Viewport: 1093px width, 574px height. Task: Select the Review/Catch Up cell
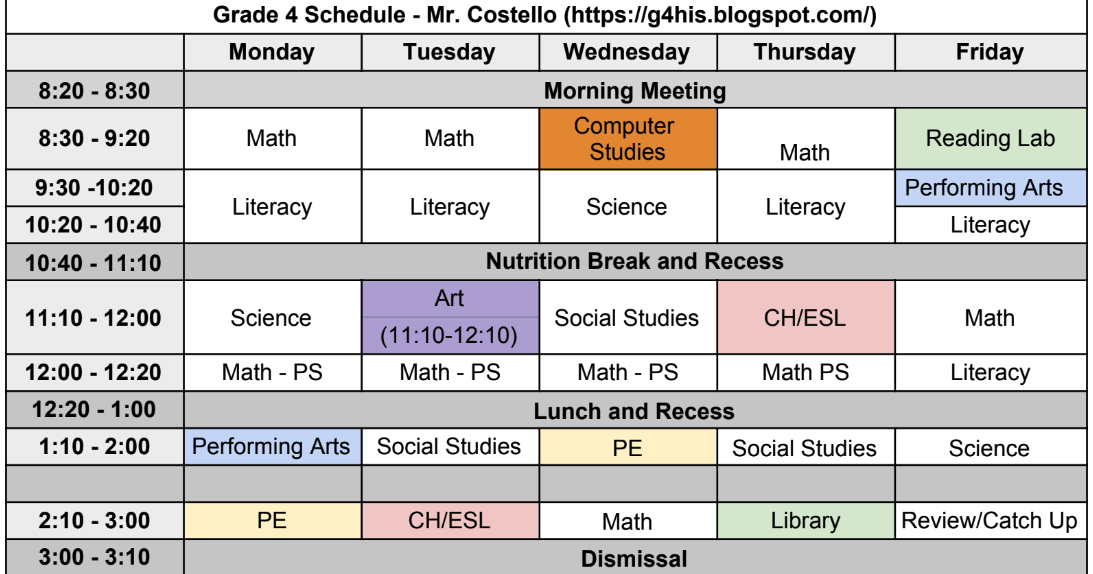click(x=991, y=520)
